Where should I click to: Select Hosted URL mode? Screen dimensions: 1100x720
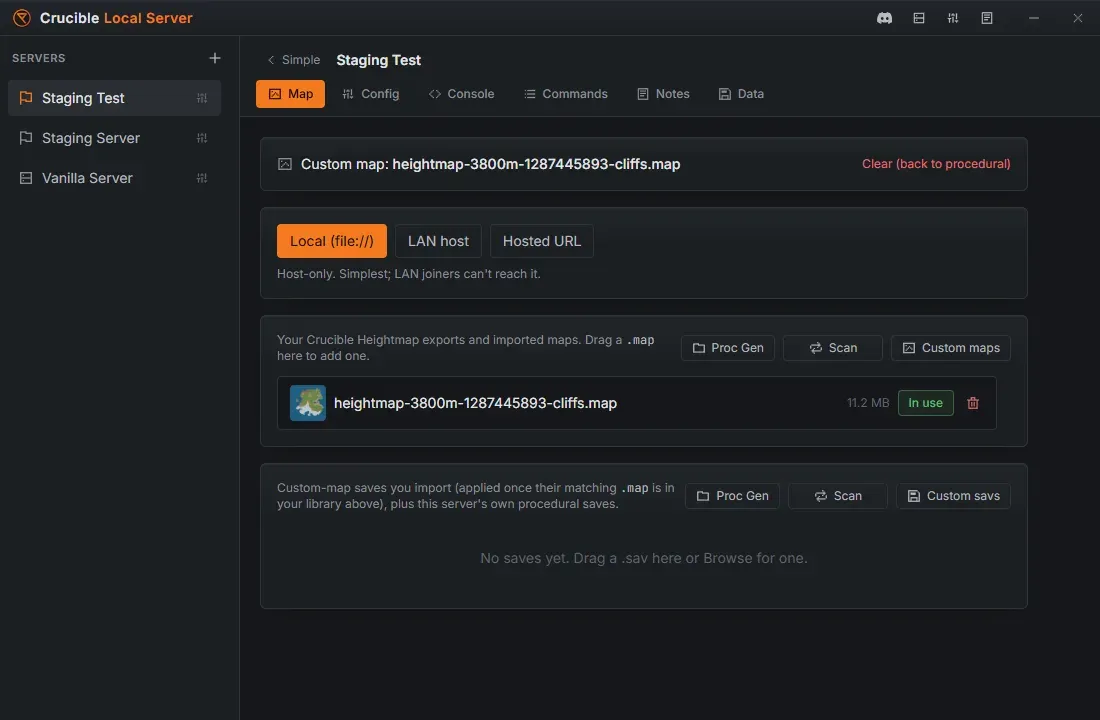(542, 241)
